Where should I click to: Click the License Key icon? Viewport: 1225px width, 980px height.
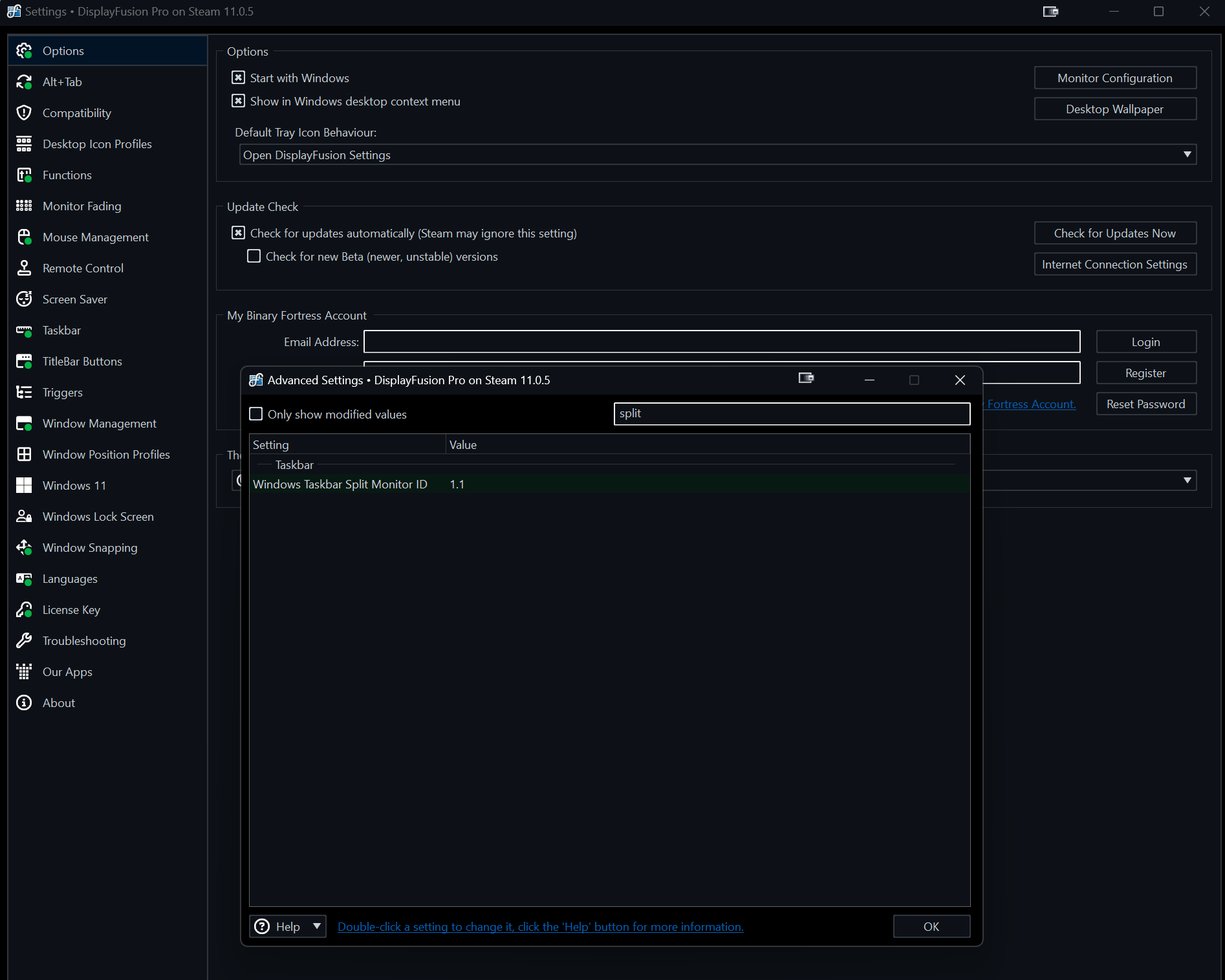click(x=24, y=610)
